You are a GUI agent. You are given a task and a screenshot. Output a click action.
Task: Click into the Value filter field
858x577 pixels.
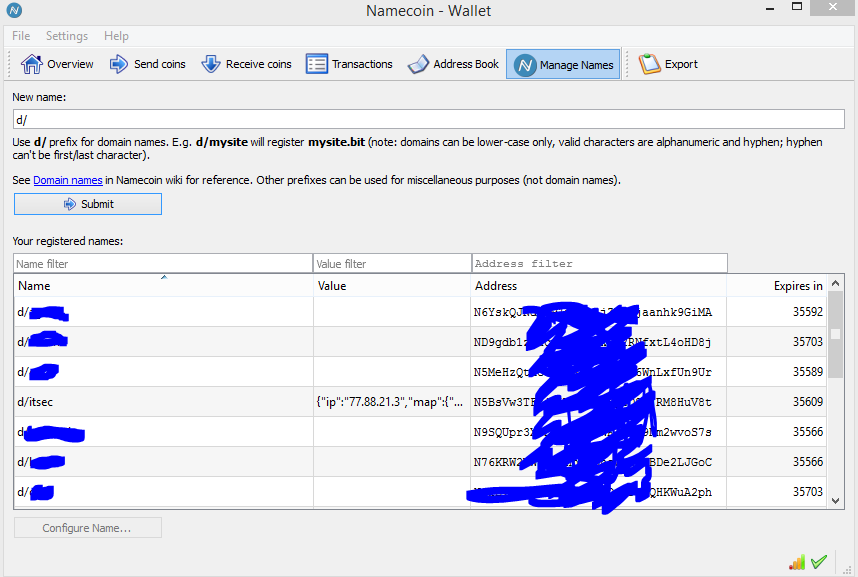pyautogui.click(x=392, y=263)
